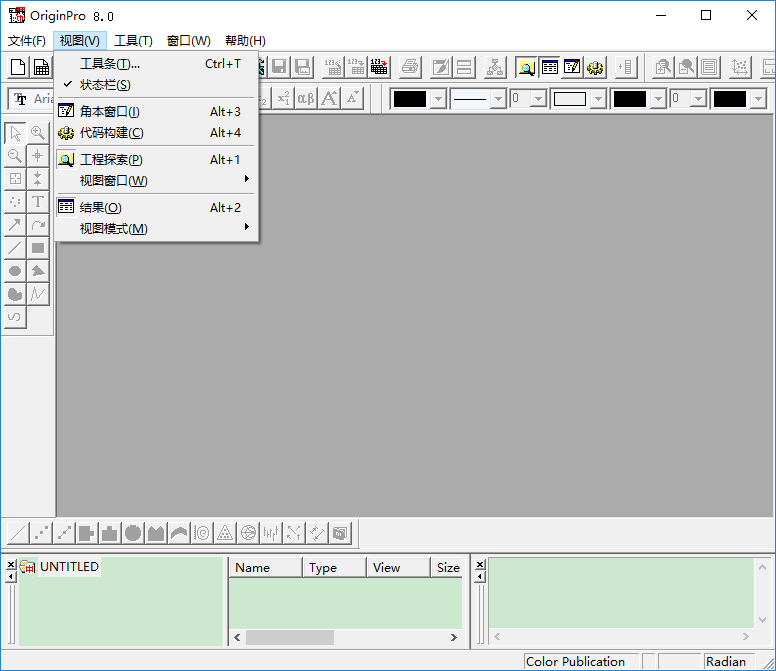
Task: Open the Project Explorer toolbar icon
Action: click(x=526, y=67)
